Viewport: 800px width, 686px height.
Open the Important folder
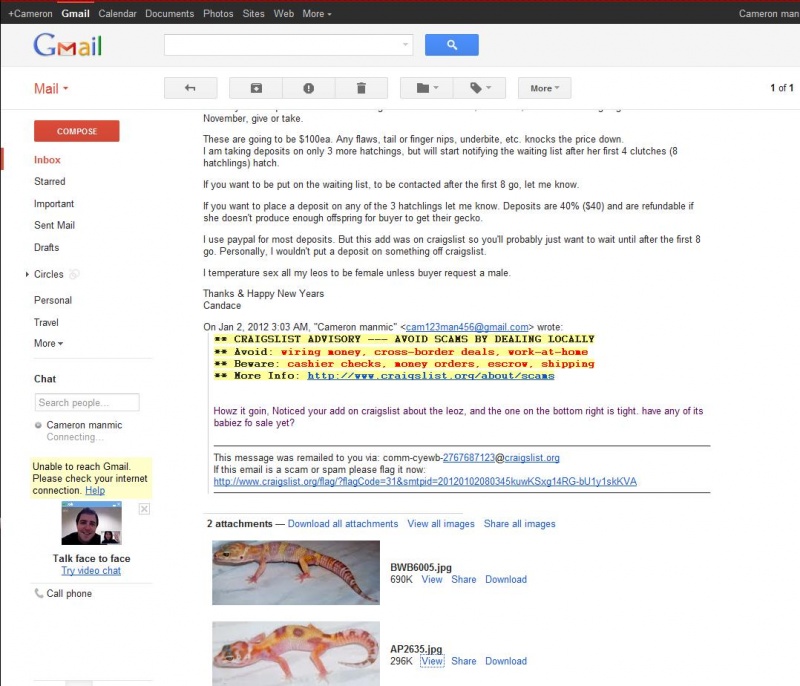[x=54, y=204]
